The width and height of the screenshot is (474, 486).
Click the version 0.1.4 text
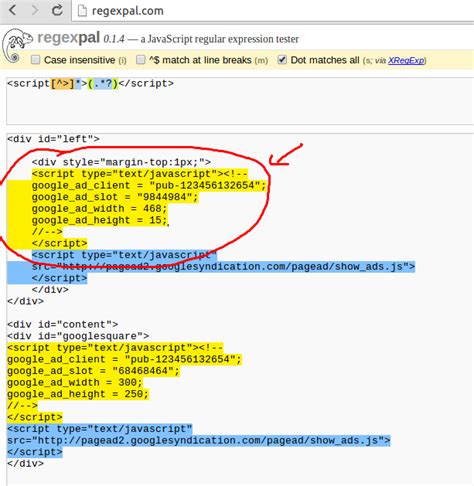pos(114,39)
